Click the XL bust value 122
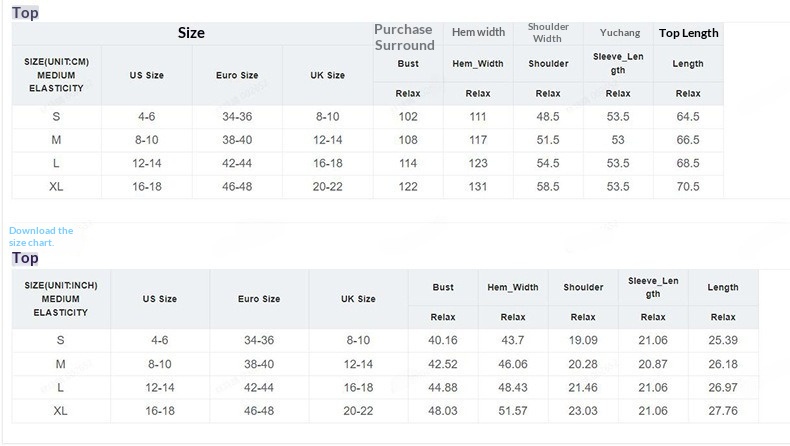This screenshot has width=790, height=446. click(x=408, y=187)
